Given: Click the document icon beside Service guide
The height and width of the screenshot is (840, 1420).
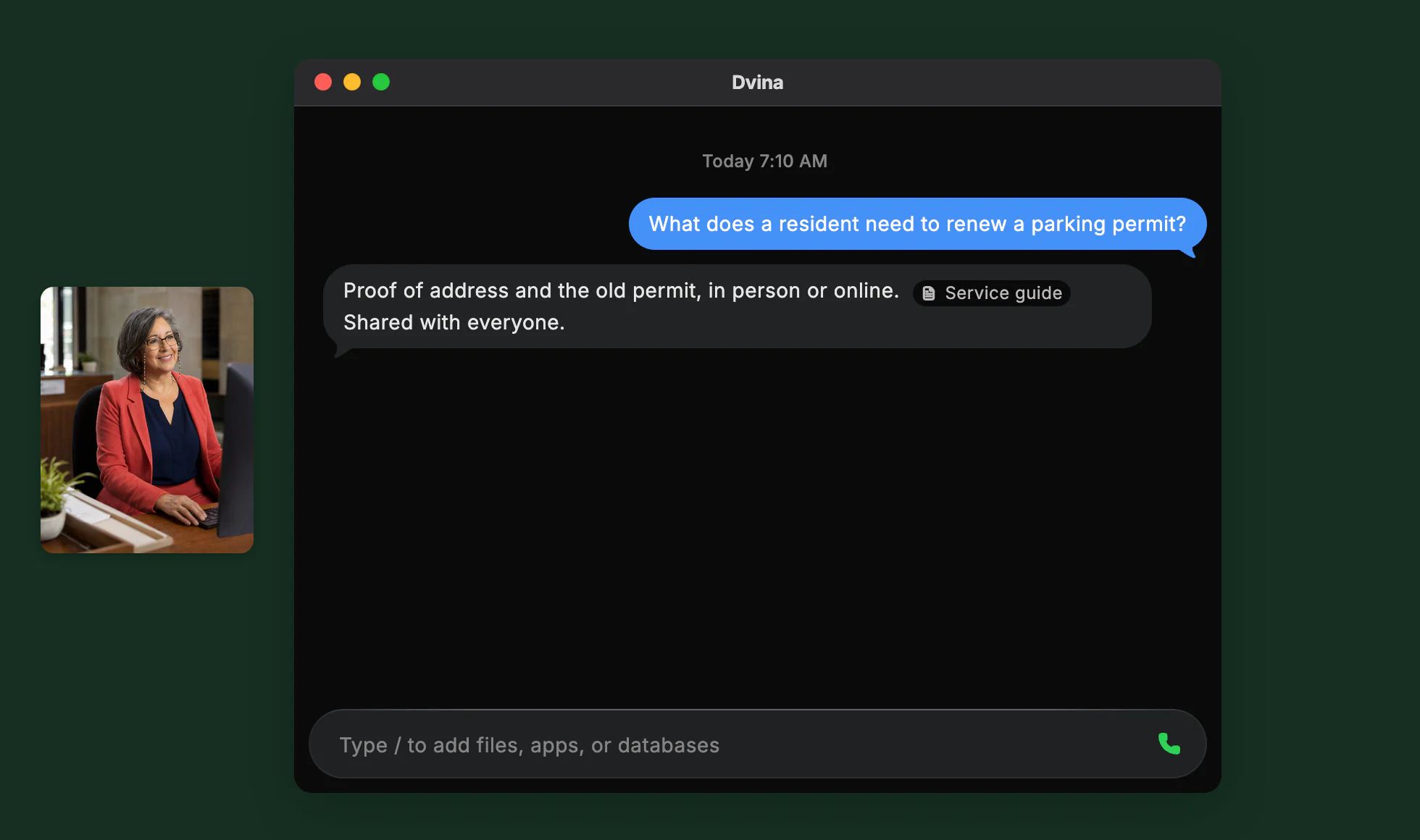Looking at the screenshot, I should pyautogui.click(x=929, y=293).
